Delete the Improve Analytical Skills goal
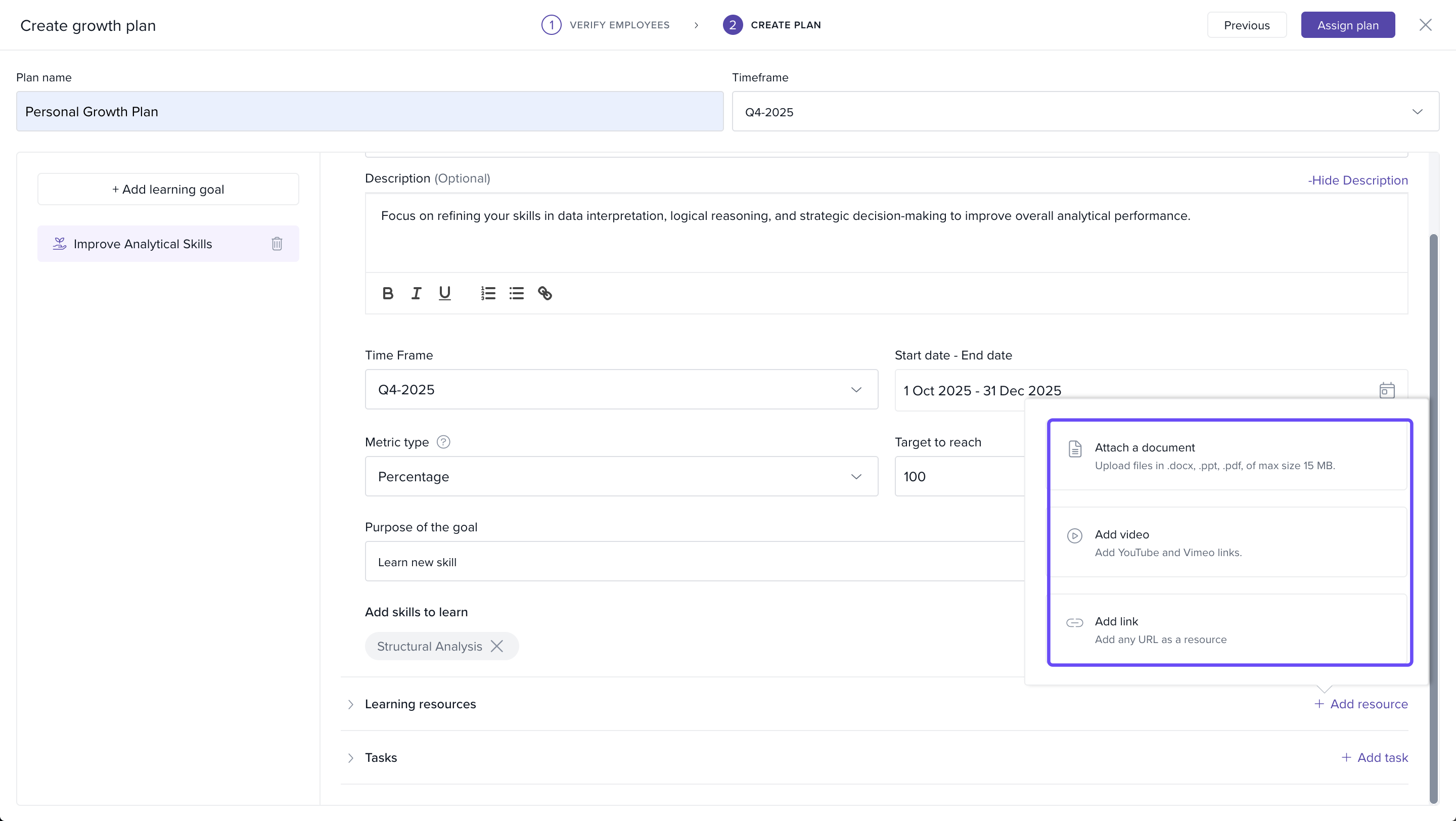 pos(277,244)
